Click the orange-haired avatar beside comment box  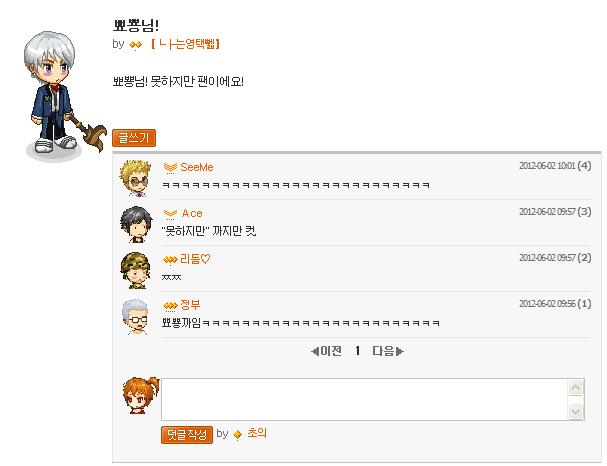point(140,396)
